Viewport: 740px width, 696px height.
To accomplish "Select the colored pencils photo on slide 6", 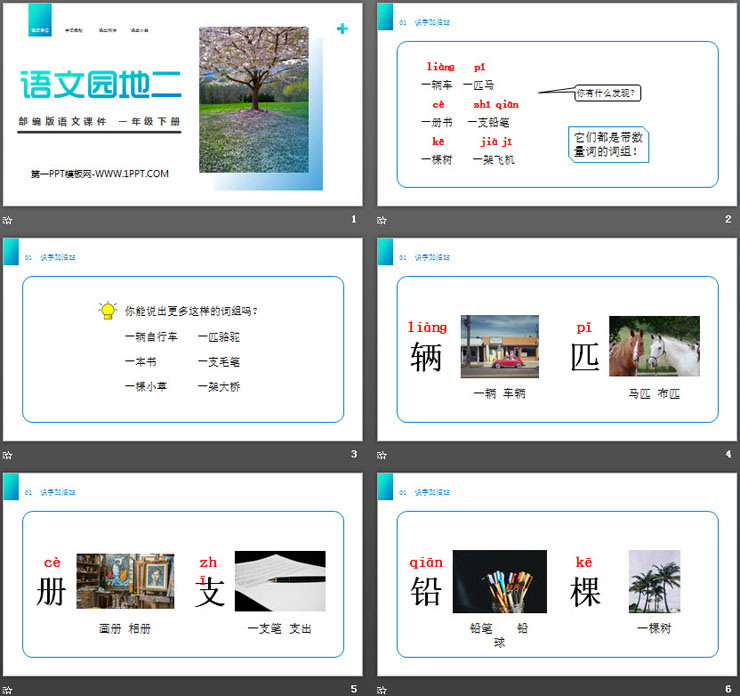I will [x=499, y=581].
